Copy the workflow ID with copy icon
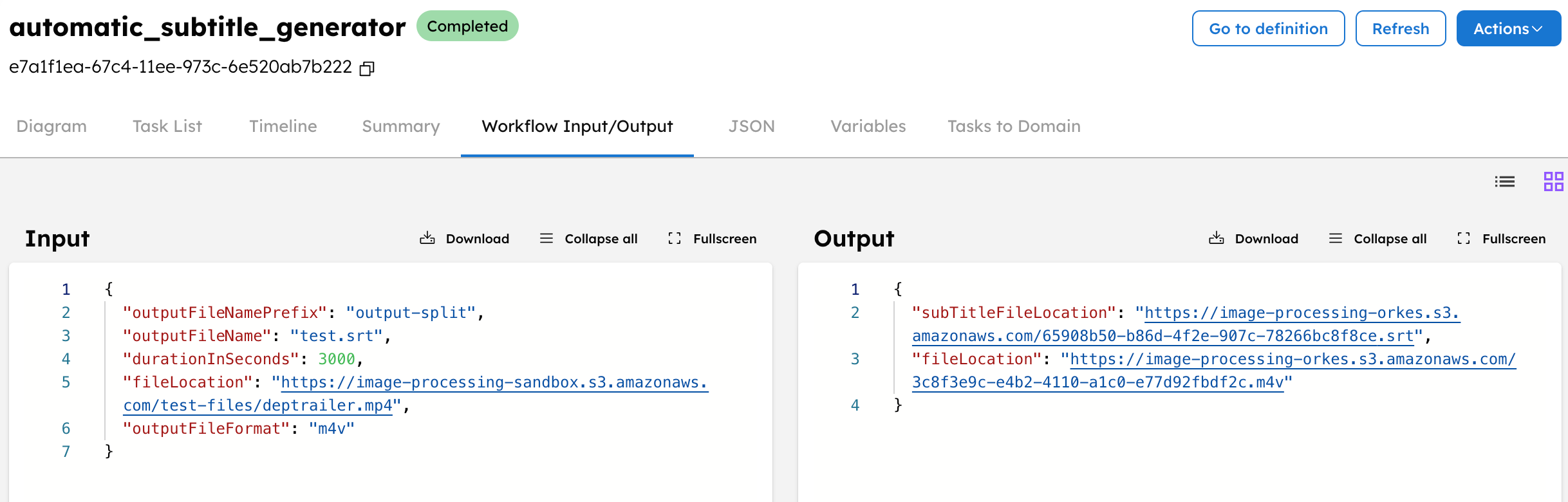The image size is (1568, 502). pyautogui.click(x=367, y=68)
